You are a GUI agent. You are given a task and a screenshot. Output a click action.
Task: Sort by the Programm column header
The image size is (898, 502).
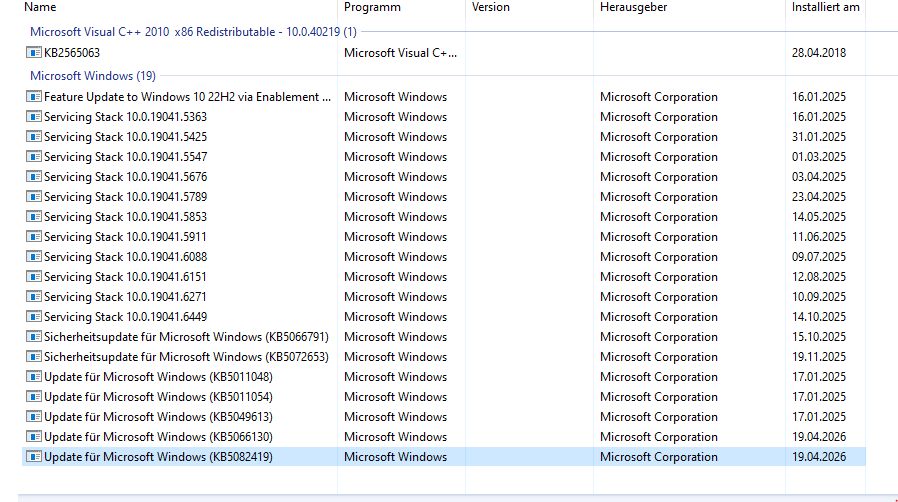[x=372, y=7]
